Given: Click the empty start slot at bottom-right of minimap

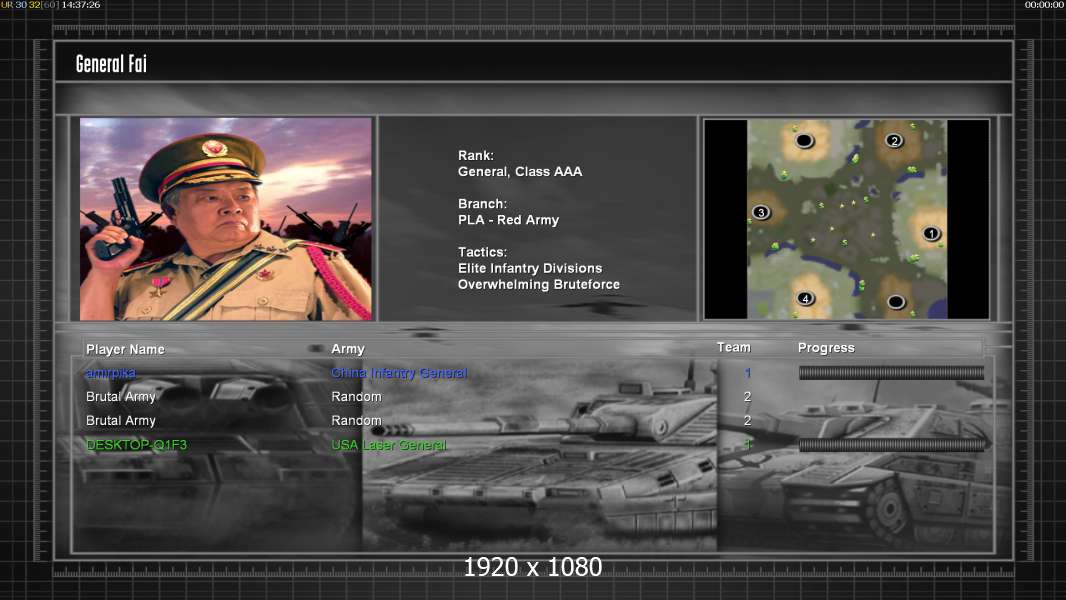Looking at the screenshot, I should coord(896,301).
